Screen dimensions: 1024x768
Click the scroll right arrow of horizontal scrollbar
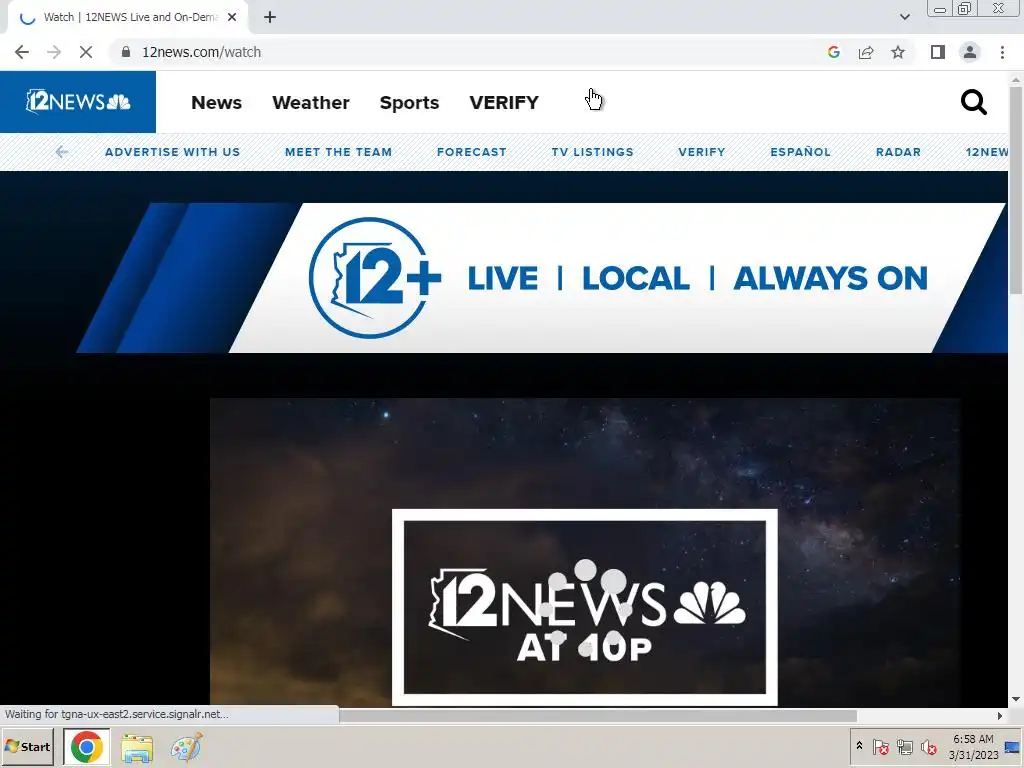pos(1000,716)
